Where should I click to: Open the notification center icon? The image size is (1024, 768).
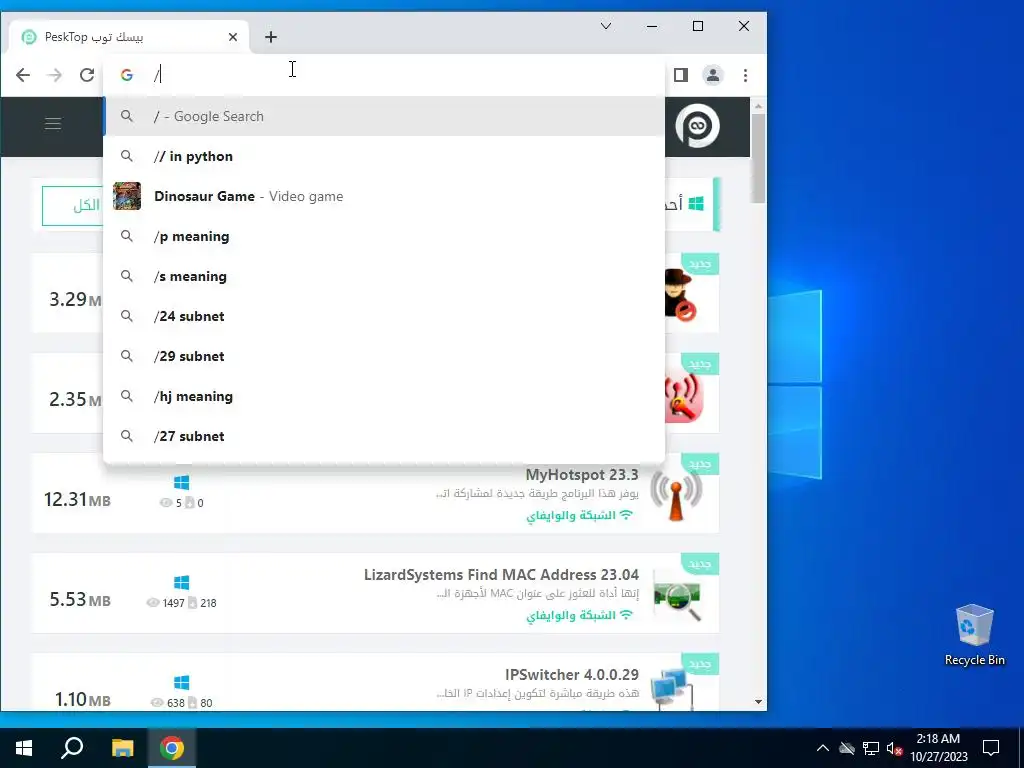coord(991,748)
